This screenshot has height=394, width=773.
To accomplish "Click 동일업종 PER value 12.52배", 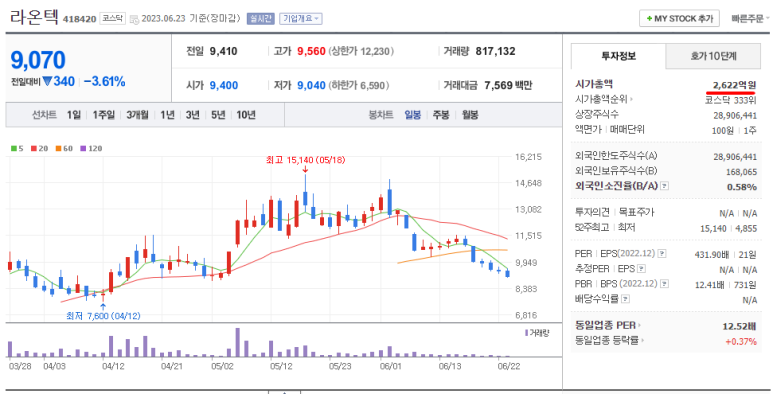I will (739, 326).
